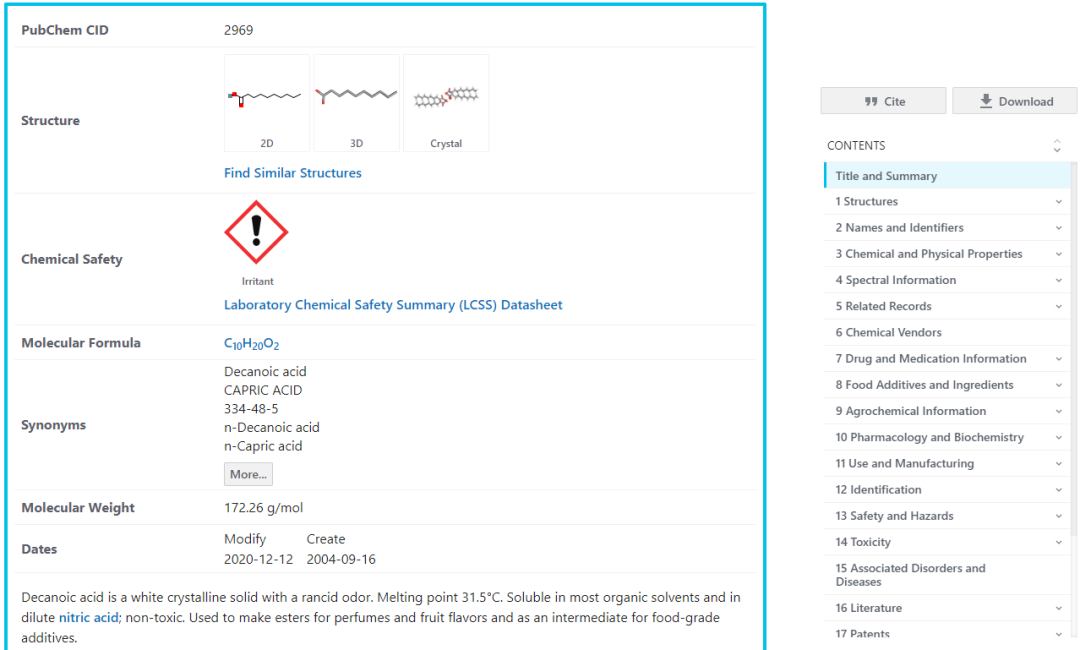Screen dimensions: 1080x650
Task: Open the 2D structure thumbnail
Action: (266, 102)
